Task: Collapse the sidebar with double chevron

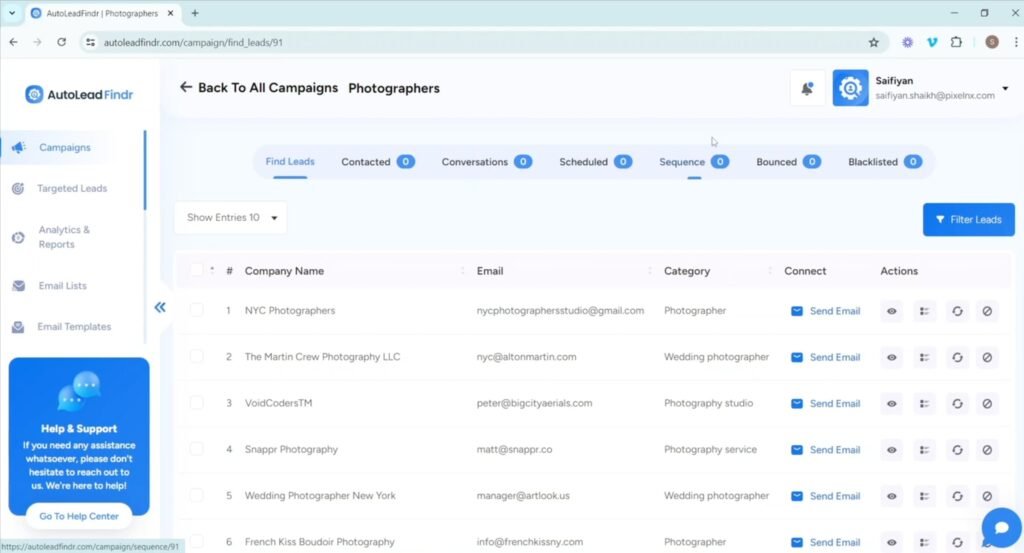Action: [x=160, y=307]
